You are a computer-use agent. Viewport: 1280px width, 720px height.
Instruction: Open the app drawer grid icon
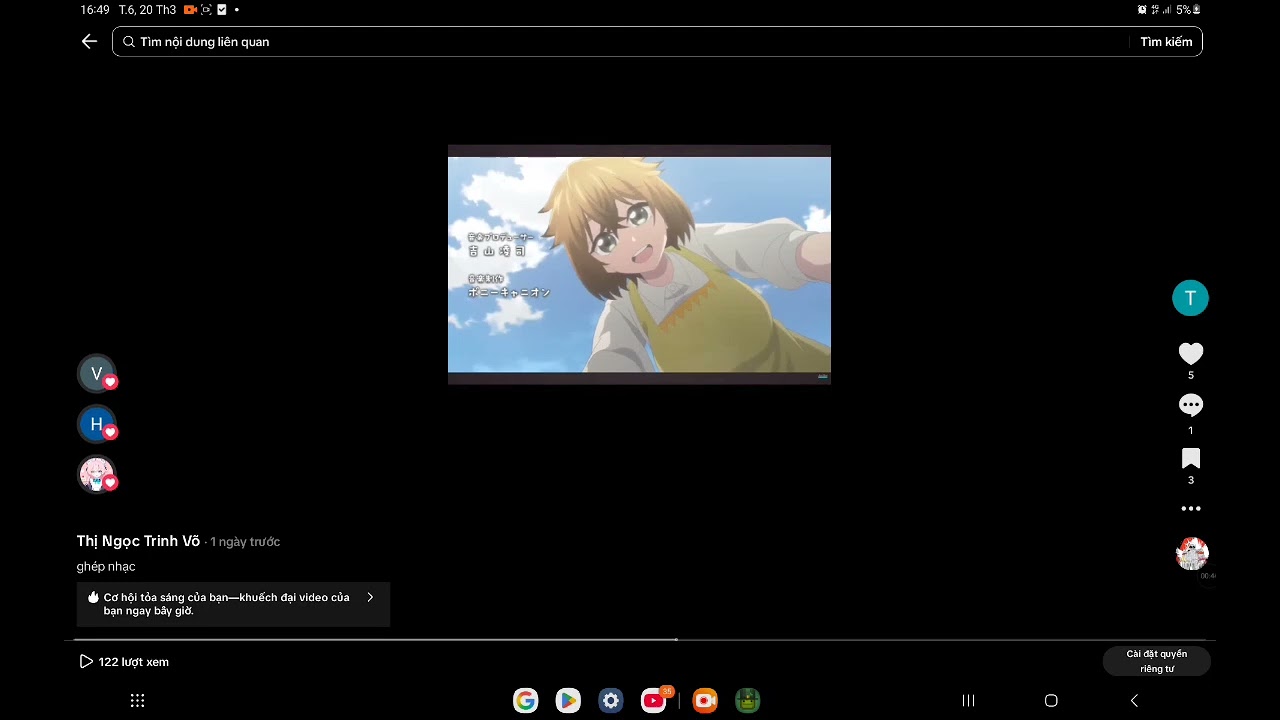(x=138, y=701)
